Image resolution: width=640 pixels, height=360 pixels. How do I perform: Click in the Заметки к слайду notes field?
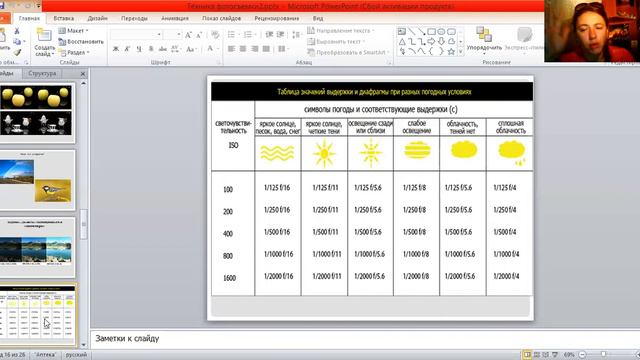coord(364,338)
